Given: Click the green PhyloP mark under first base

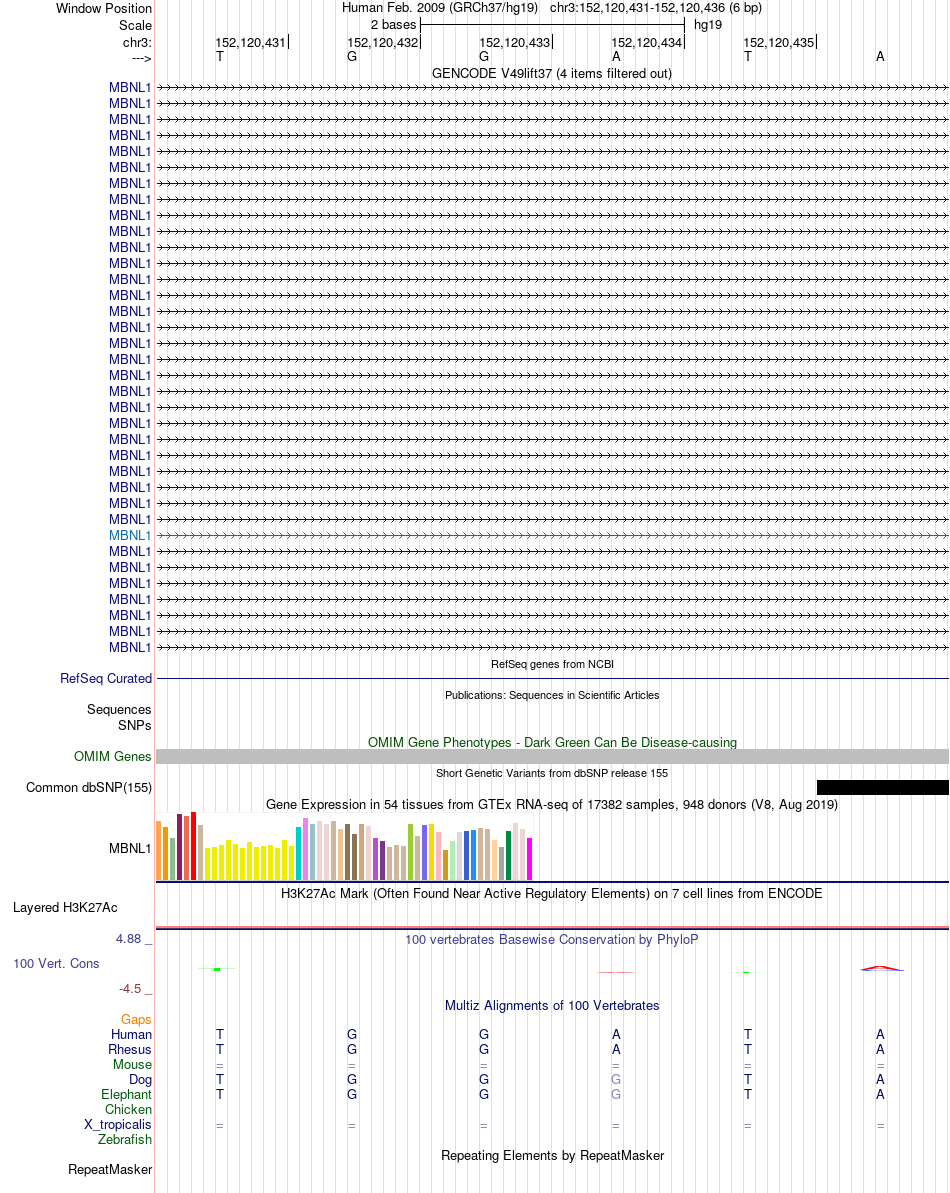Looking at the screenshot, I should click(x=218, y=969).
